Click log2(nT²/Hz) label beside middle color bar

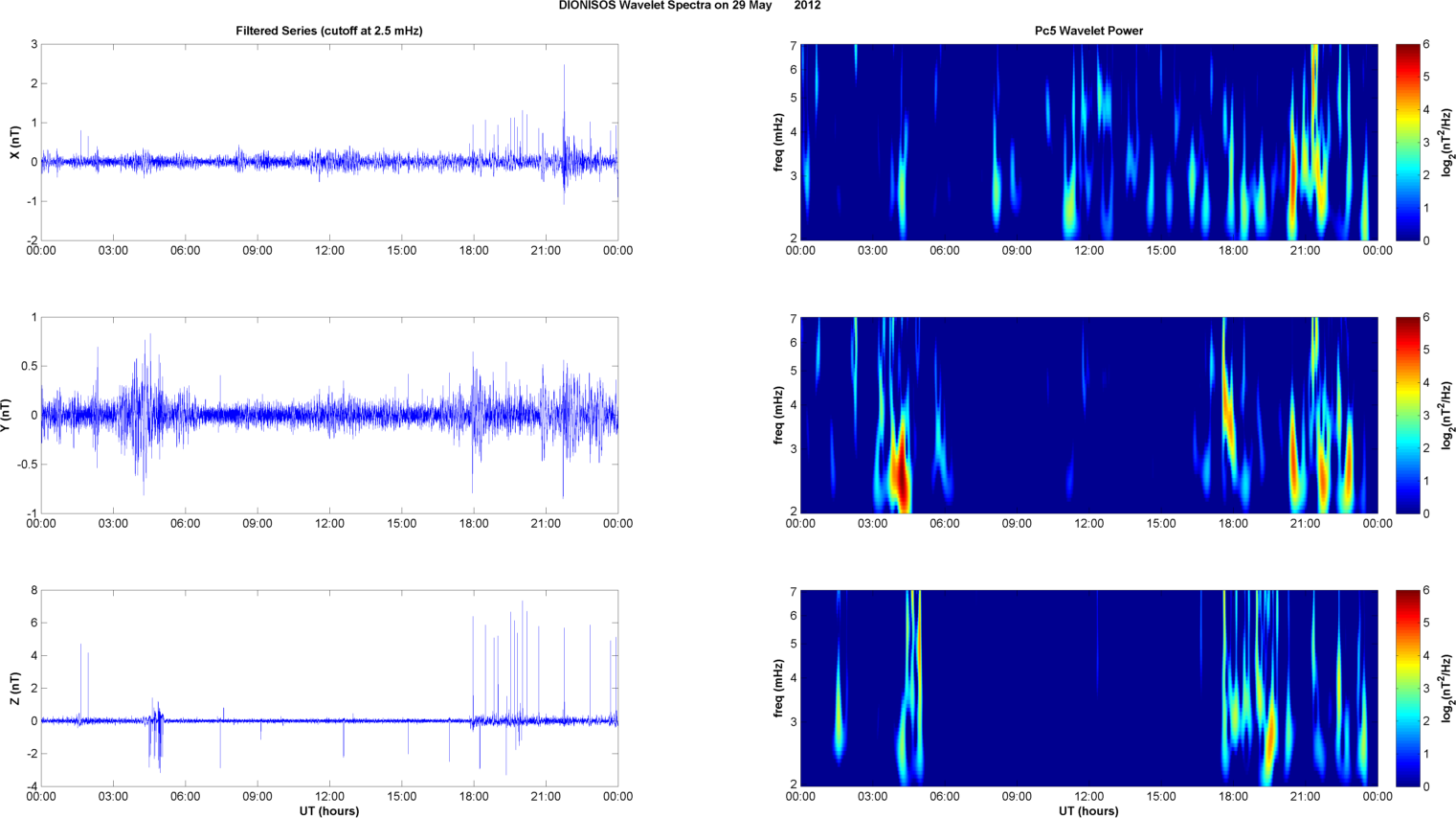[1448, 416]
